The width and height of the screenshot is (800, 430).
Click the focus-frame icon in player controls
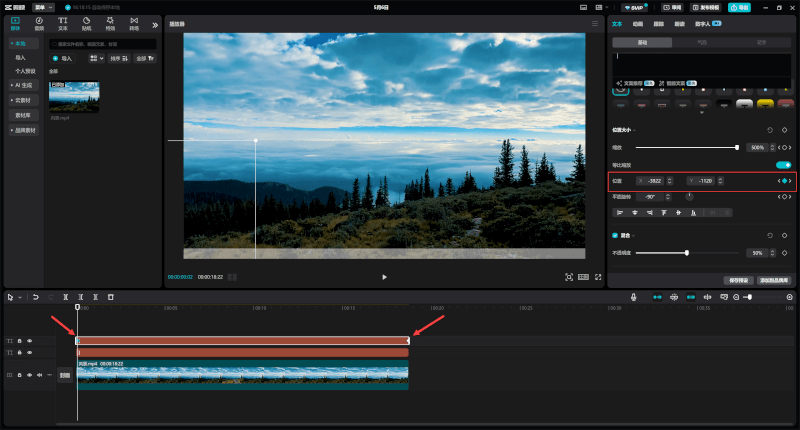pos(569,277)
